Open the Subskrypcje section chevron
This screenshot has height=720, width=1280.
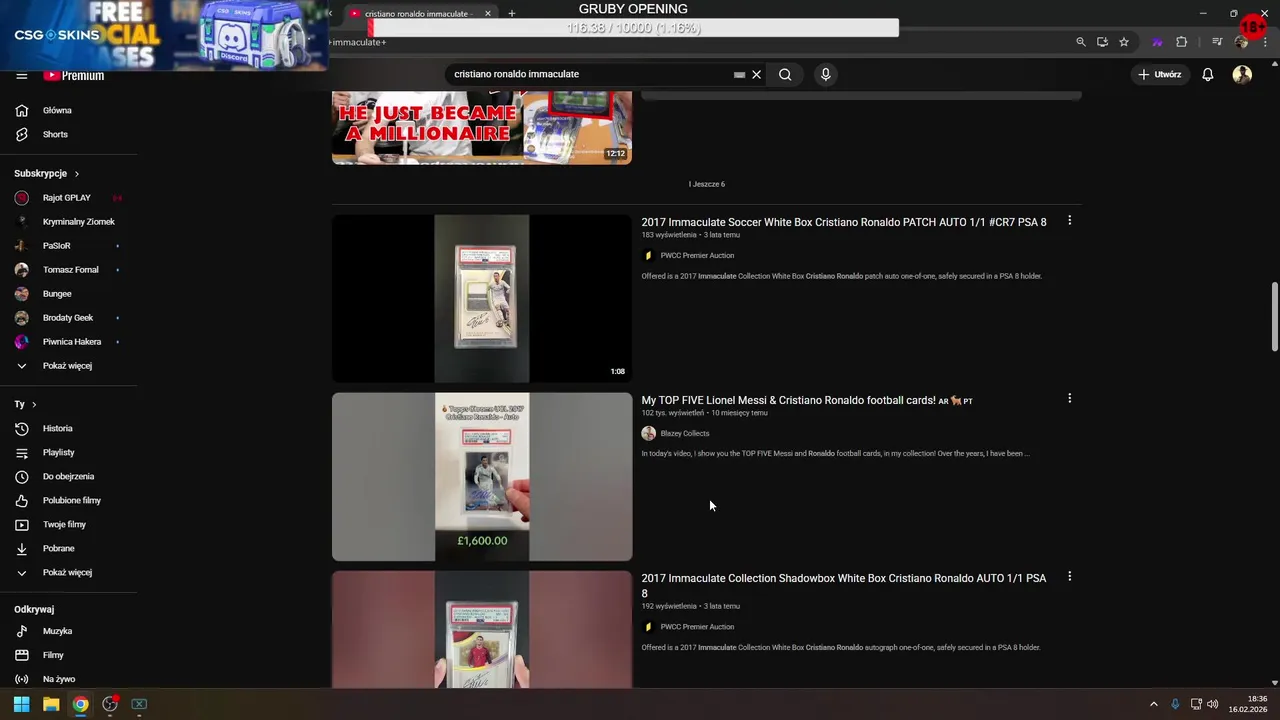click(x=76, y=174)
